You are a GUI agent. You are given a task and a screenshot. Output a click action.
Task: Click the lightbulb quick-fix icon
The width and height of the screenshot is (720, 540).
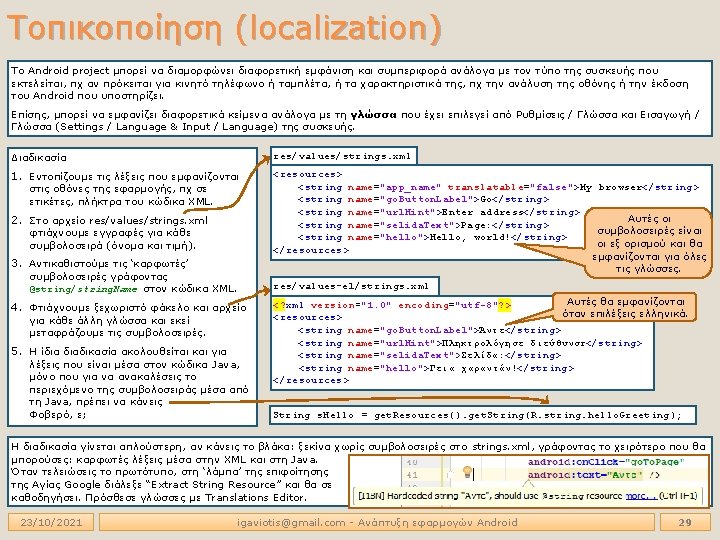click(x=467, y=472)
